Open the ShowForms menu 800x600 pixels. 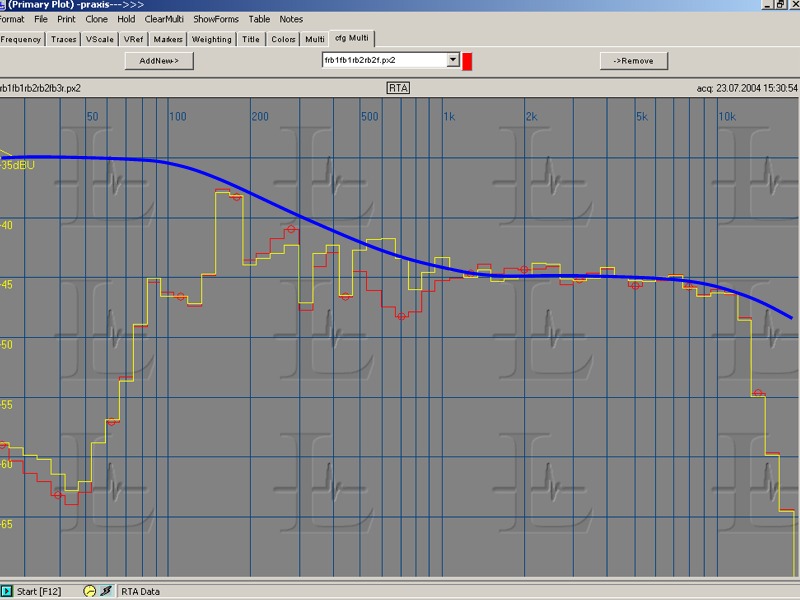pyautogui.click(x=216, y=19)
